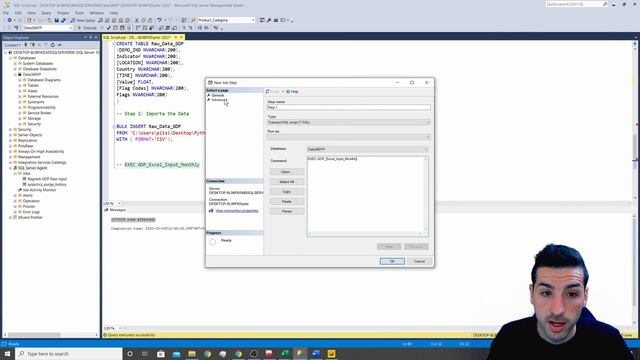640x360 pixels.
Task: Select the Data360YP database node
Action: [32, 74]
